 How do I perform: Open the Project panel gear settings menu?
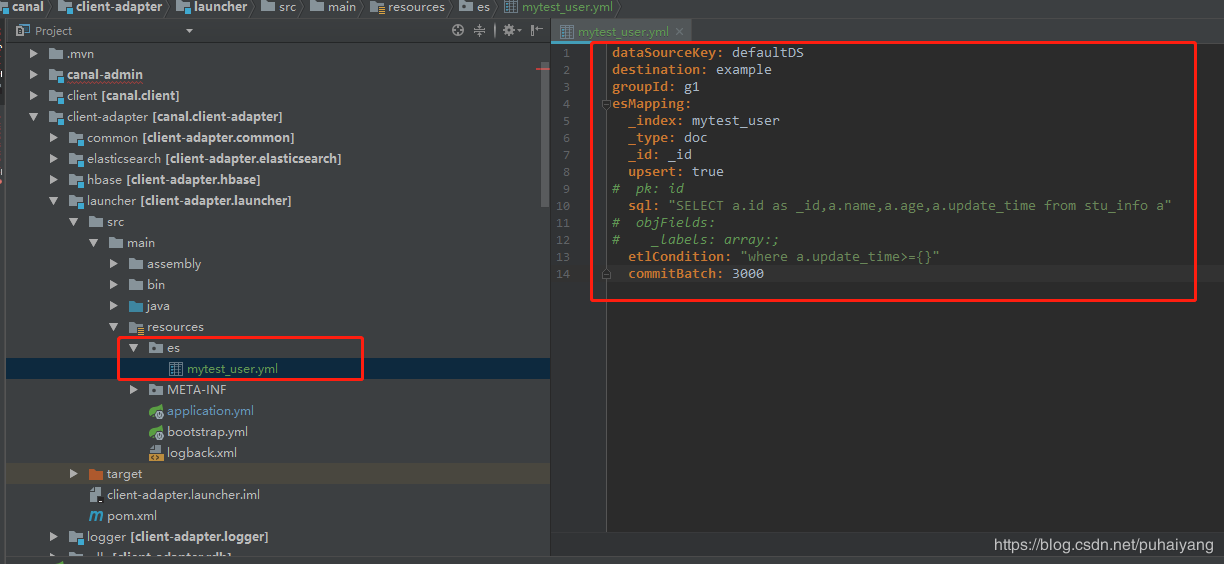(510, 31)
